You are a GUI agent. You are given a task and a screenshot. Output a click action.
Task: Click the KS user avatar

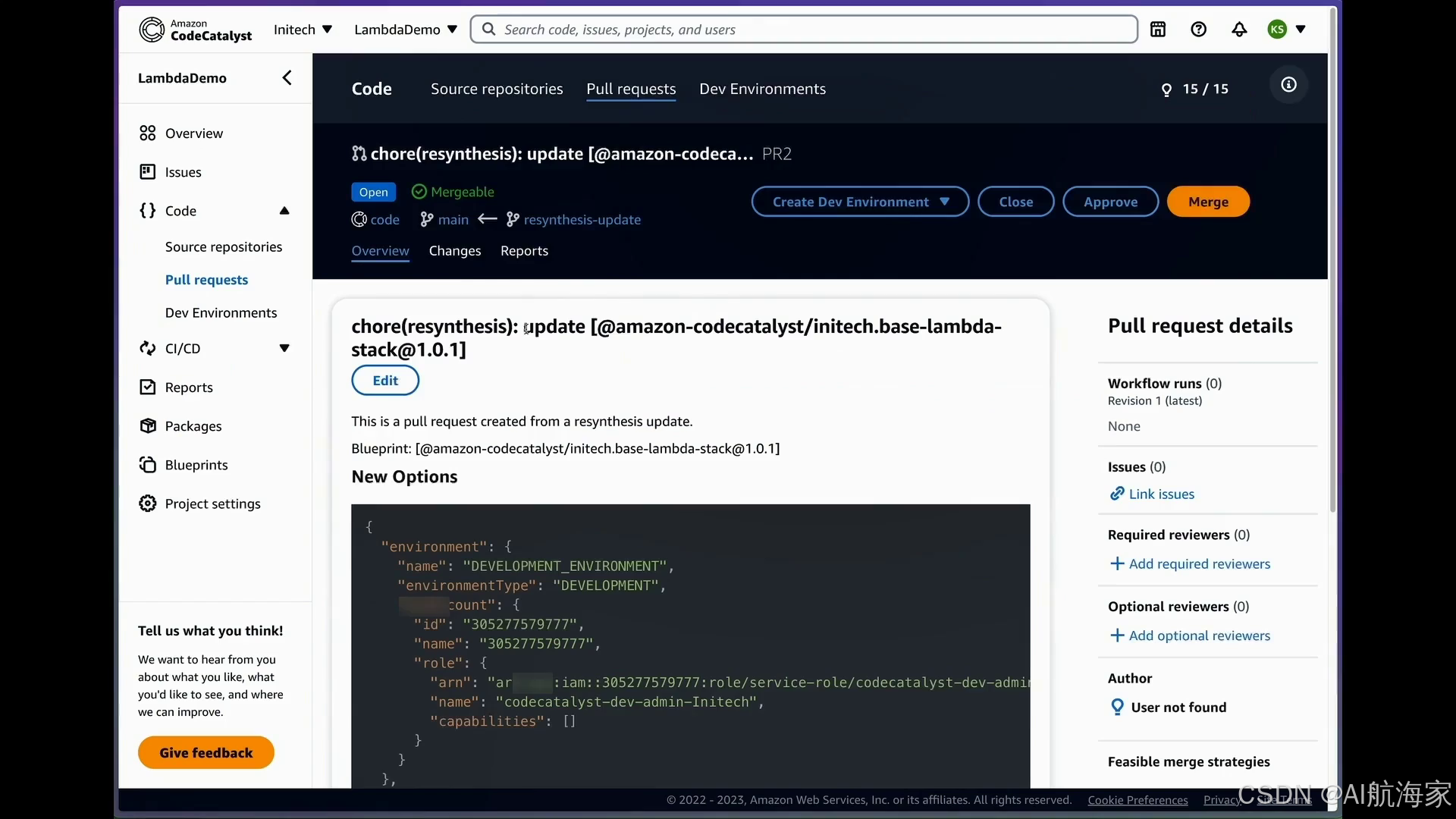click(1277, 30)
